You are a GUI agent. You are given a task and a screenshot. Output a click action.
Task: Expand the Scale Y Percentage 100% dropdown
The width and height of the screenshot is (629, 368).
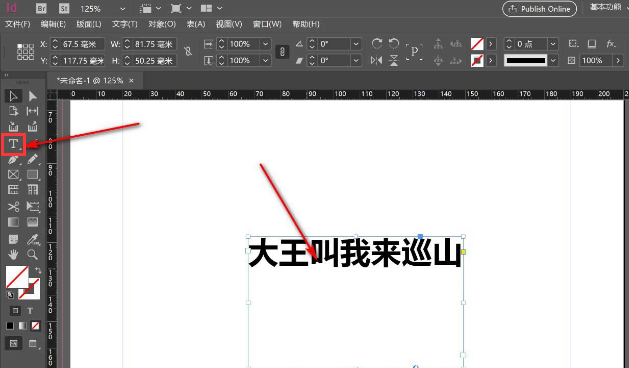(x=265, y=61)
